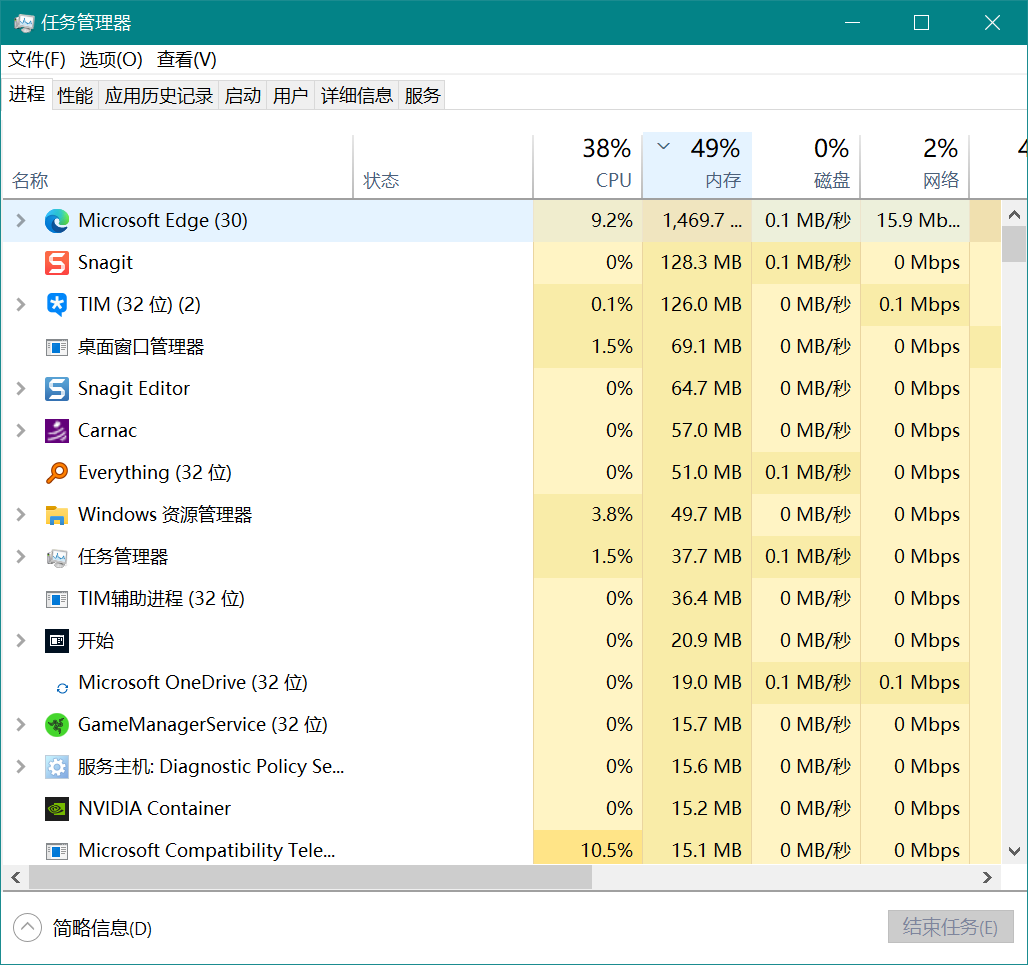Select the NVIDIA Container process name
1028x965 pixels.
pos(154,808)
